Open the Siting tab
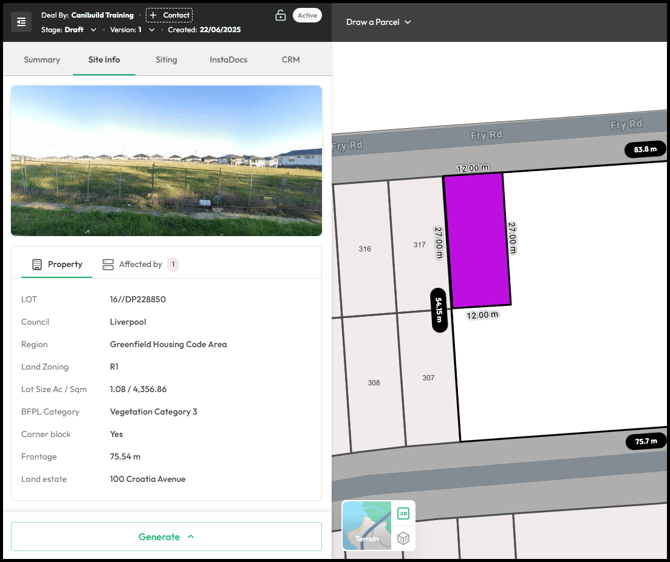Screen dimensions: 670x562 [166, 60]
